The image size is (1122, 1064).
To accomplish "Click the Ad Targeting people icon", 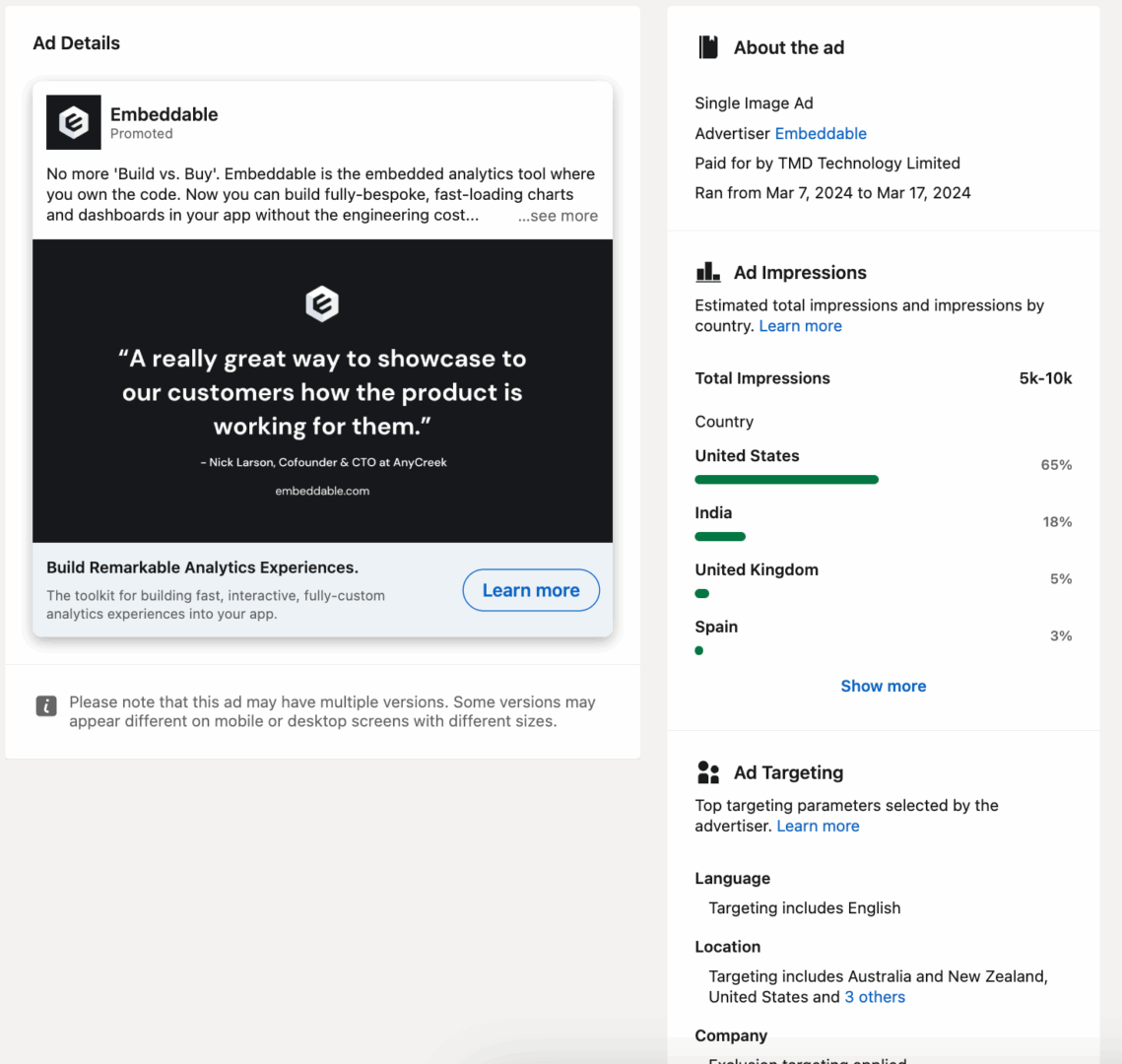I will 708,772.
